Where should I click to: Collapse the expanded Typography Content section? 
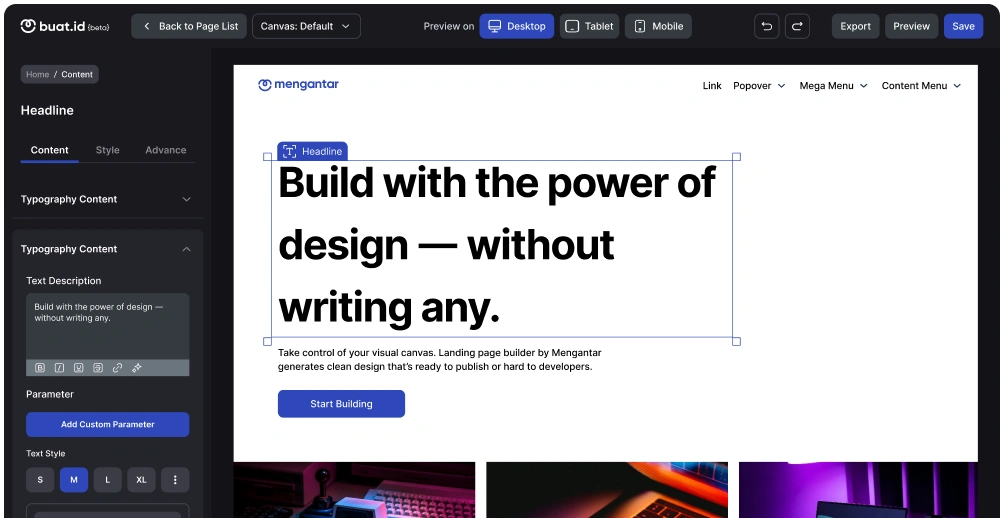[186, 249]
